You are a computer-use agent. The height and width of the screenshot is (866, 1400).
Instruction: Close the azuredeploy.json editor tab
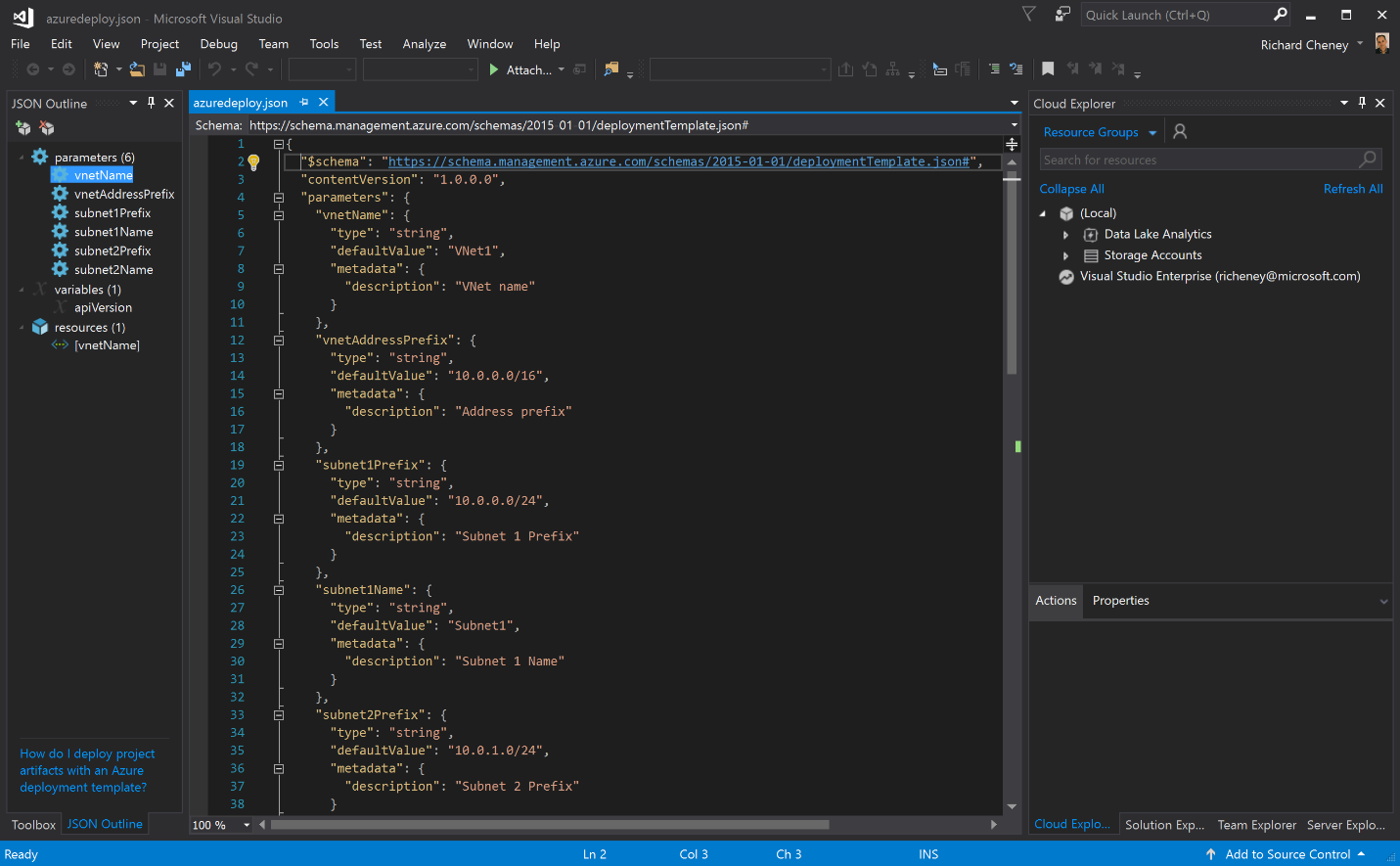[323, 102]
